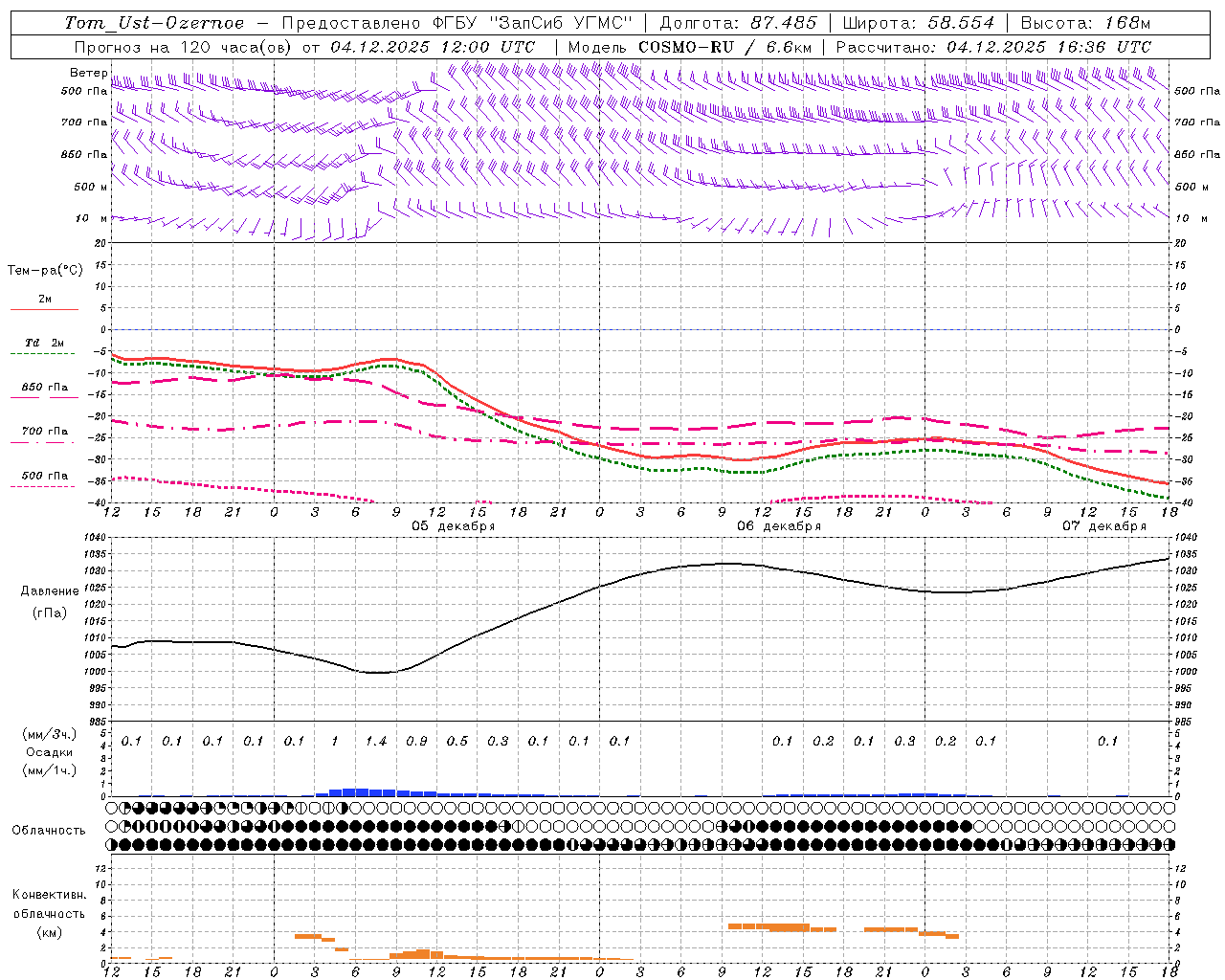Click the Конвективн. облачность panel label

coord(49,904)
